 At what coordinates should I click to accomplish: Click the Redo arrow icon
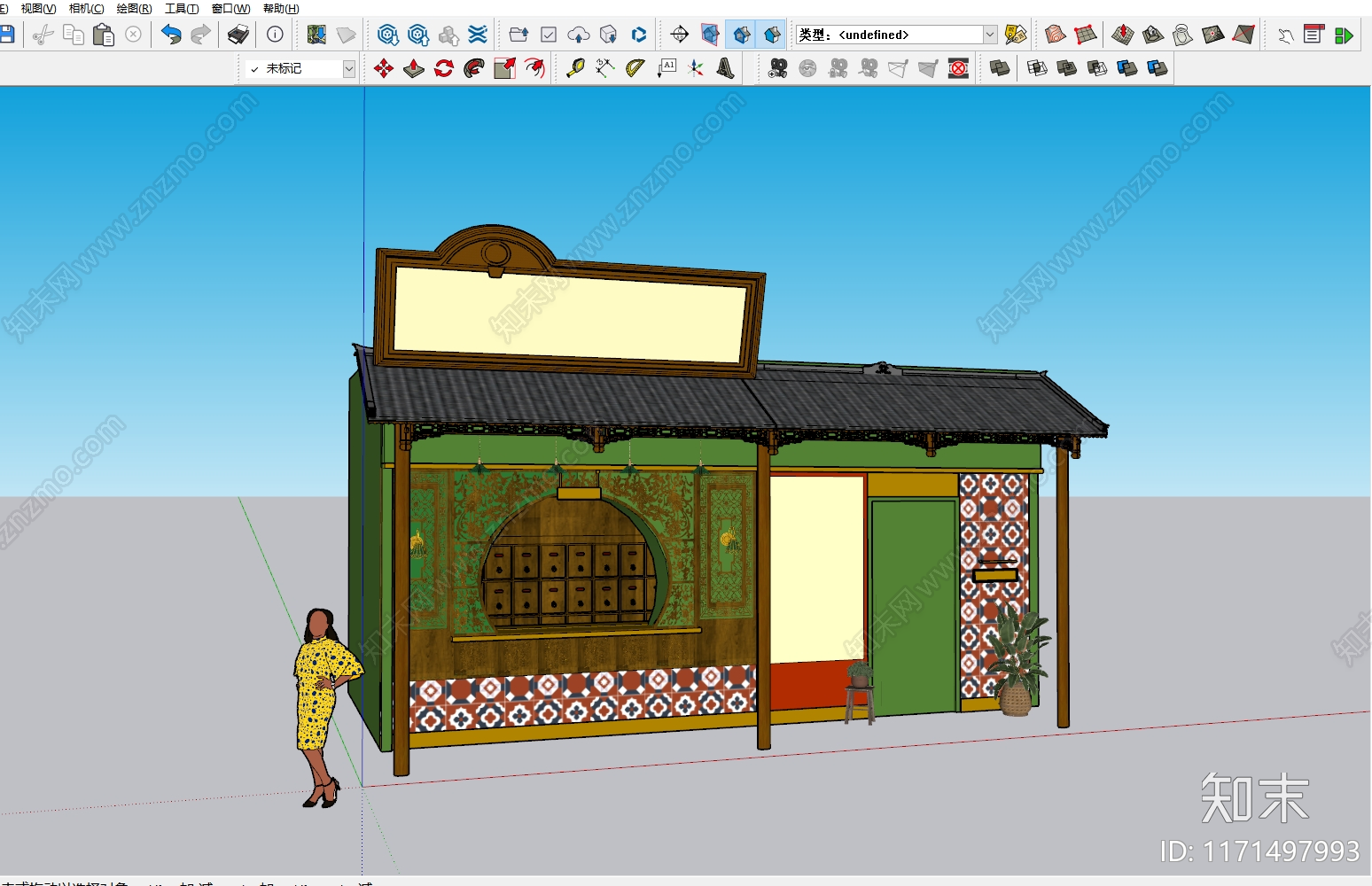point(201,35)
